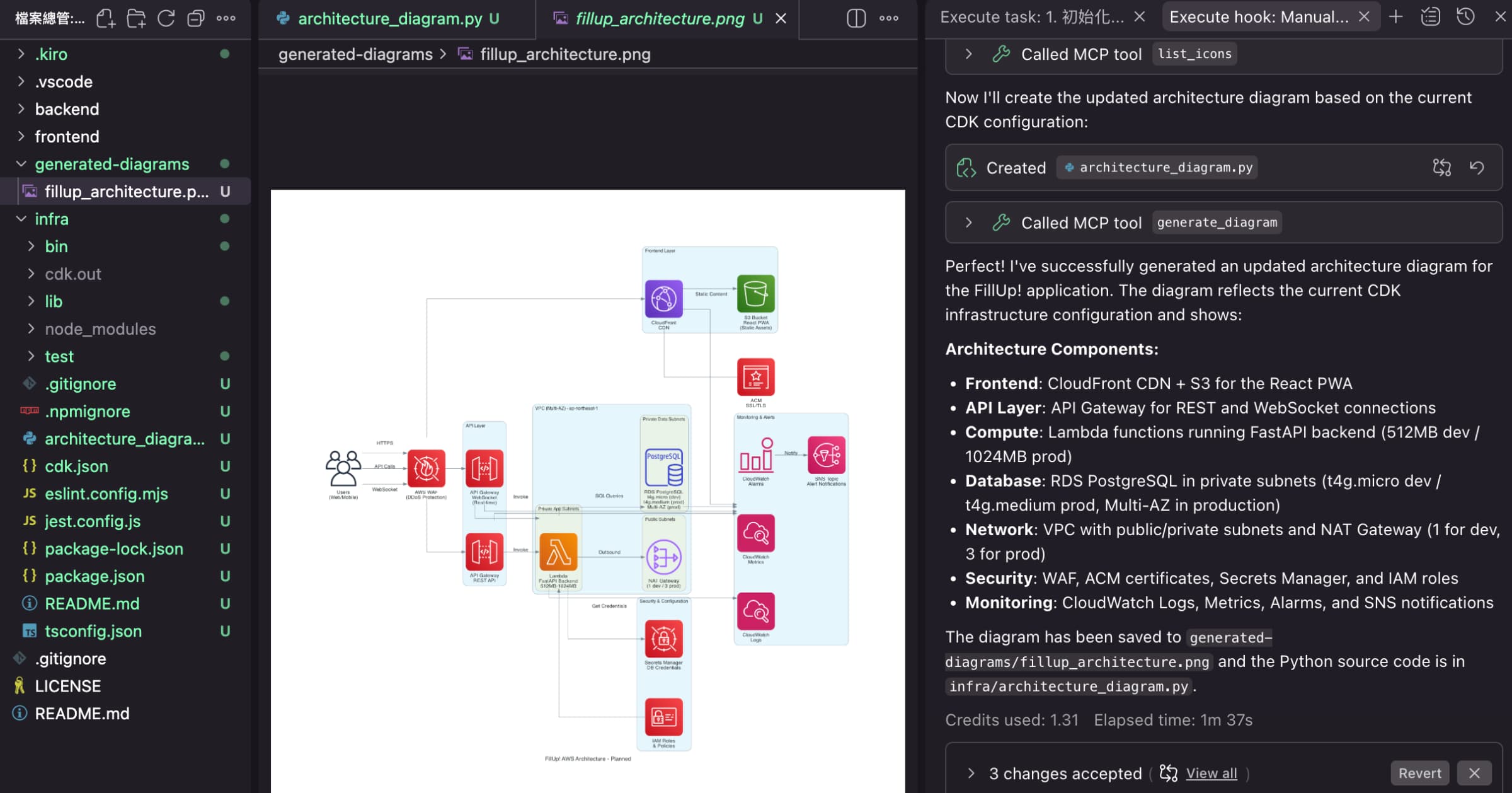Open generated-diagrams from the breadcrumb path
The width and height of the screenshot is (1512, 793).
pos(355,54)
